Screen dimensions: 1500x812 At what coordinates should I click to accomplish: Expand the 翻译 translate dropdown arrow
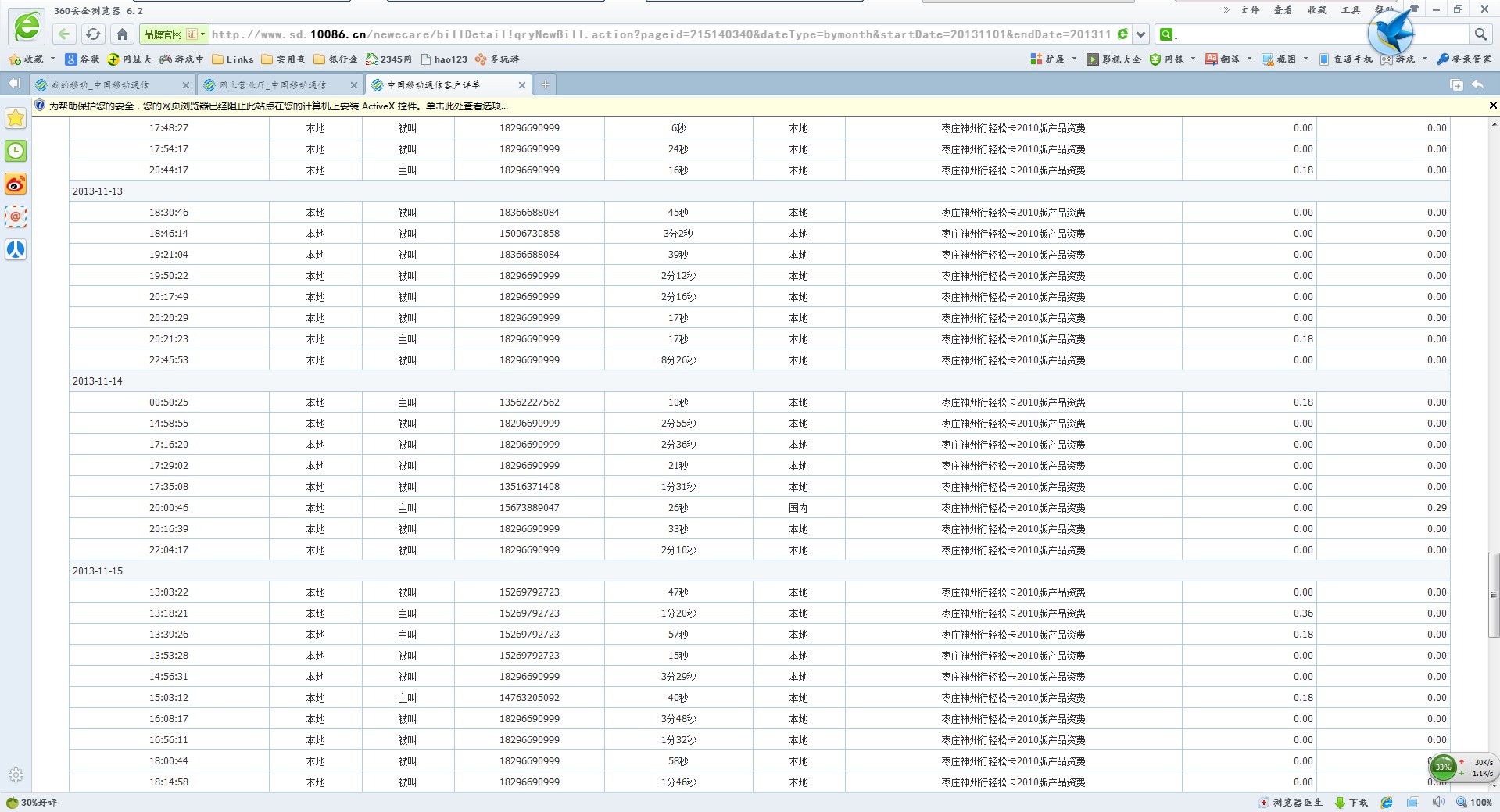[x=1249, y=59]
